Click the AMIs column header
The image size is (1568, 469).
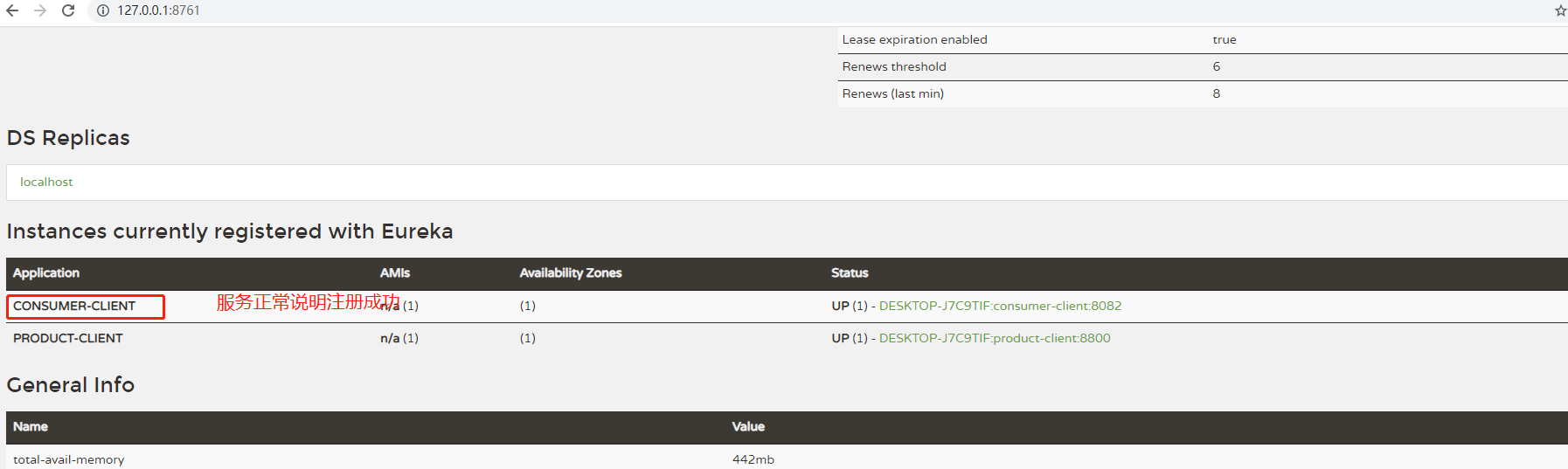pyautogui.click(x=395, y=272)
